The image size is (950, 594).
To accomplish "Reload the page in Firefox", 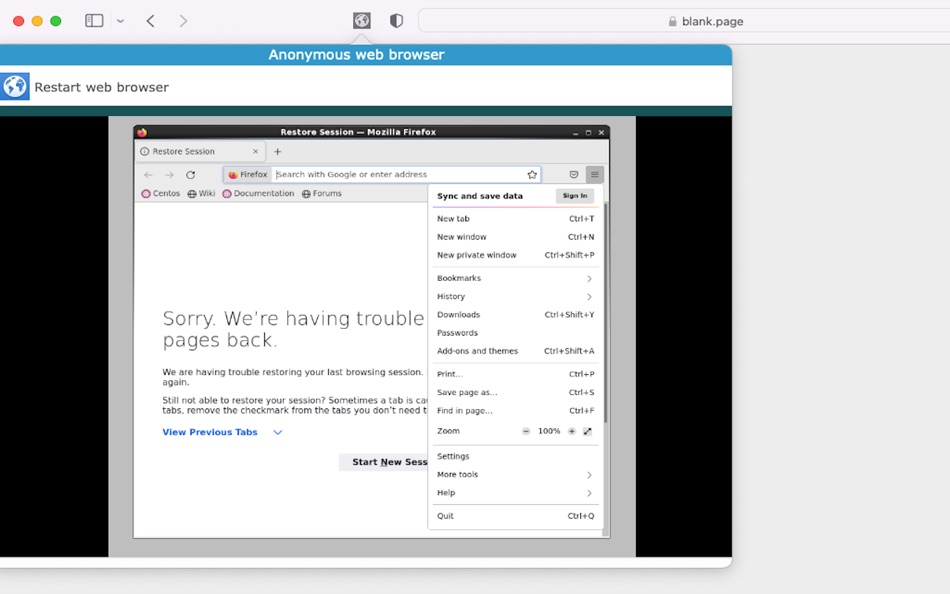I will pyautogui.click(x=190, y=175).
